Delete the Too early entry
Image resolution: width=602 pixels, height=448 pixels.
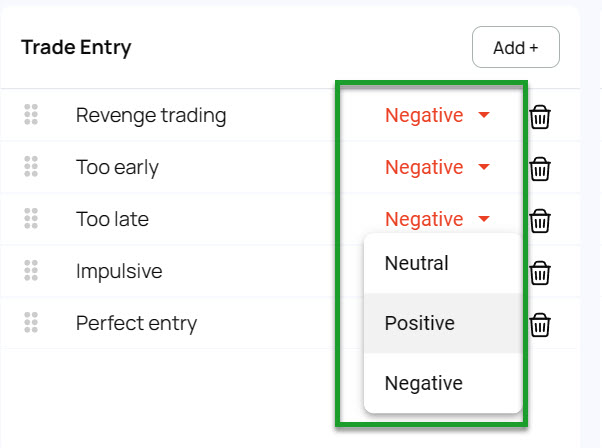[x=540, y=168]
